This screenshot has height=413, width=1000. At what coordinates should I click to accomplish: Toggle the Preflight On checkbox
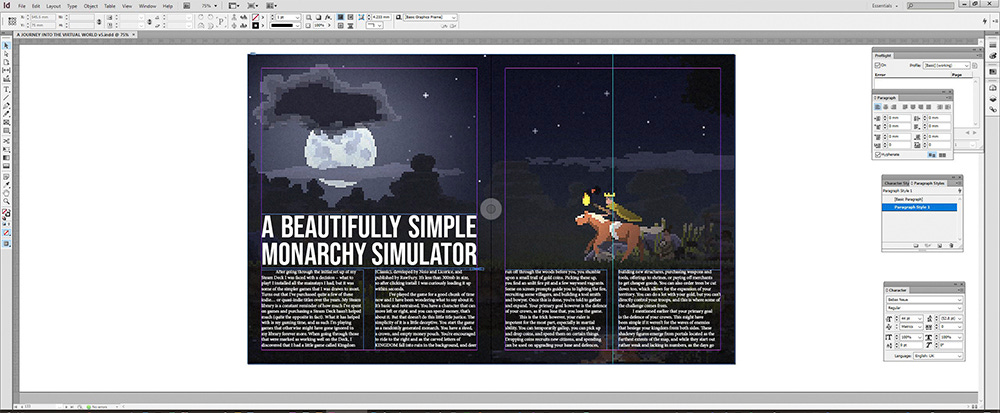(878, 66)
